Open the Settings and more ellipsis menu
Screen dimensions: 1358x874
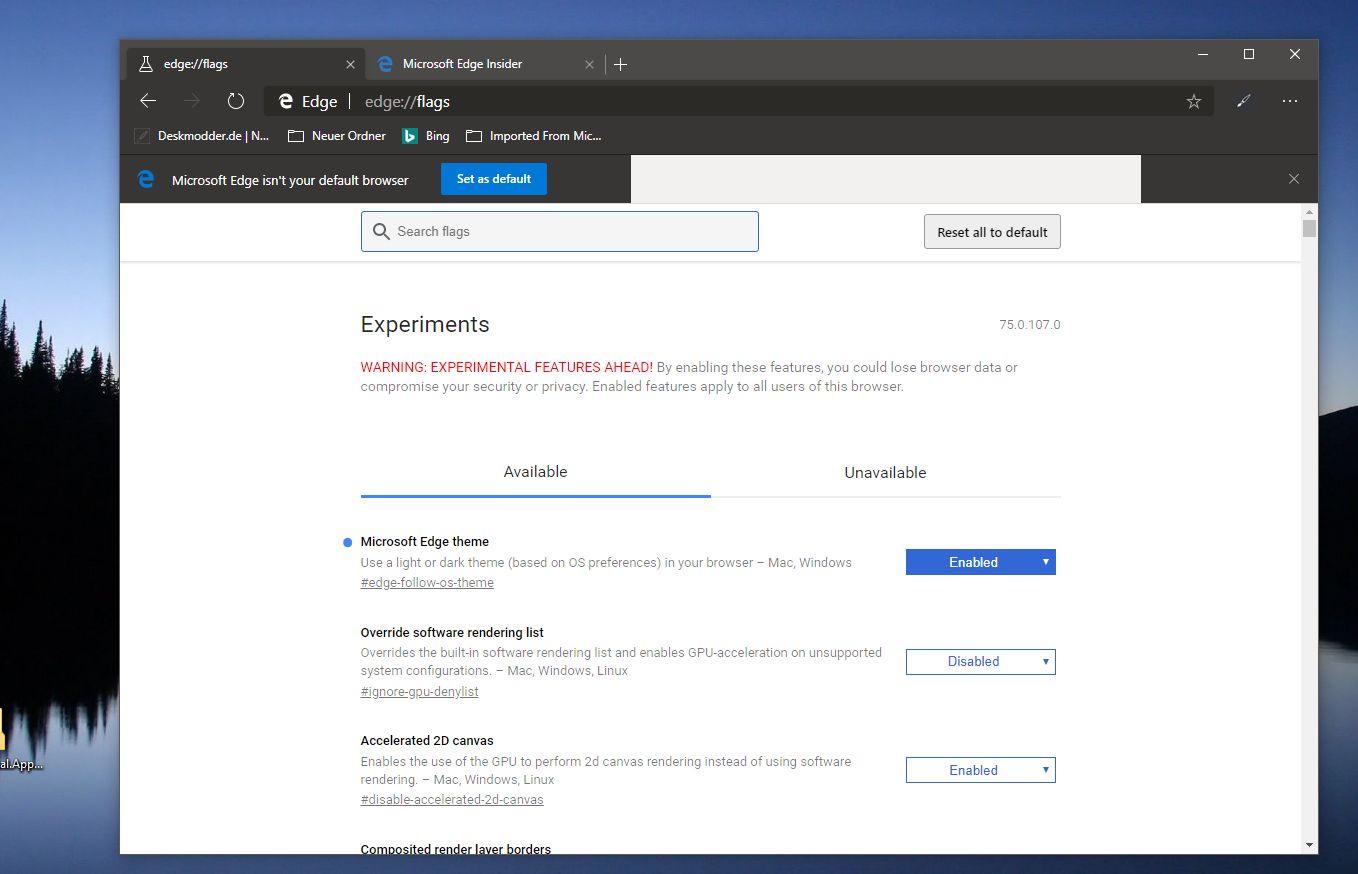tap(1290, 101)
